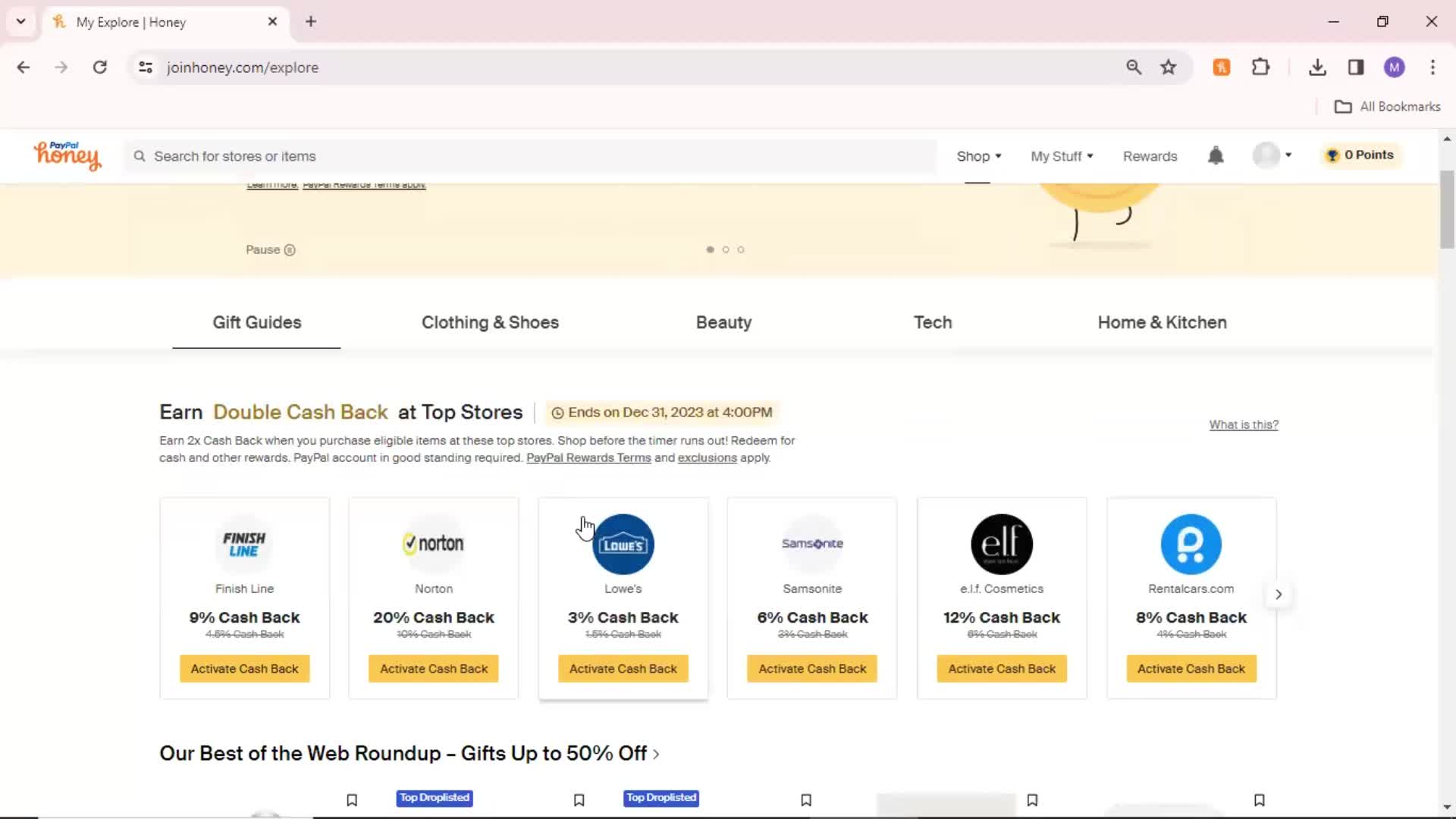Activate Cash Back for Samsonite
Viewport: 1456px width, 819px height.
(812, 669)
